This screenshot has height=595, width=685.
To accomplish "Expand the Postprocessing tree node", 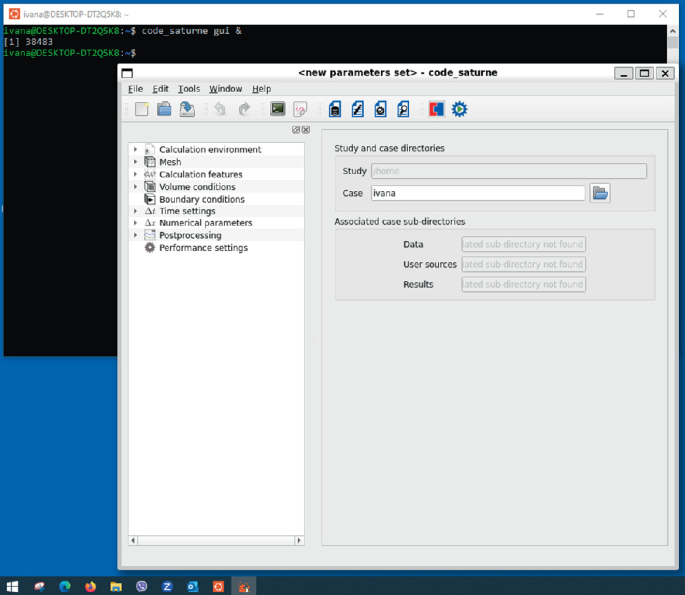I will (x=136, y=236).
